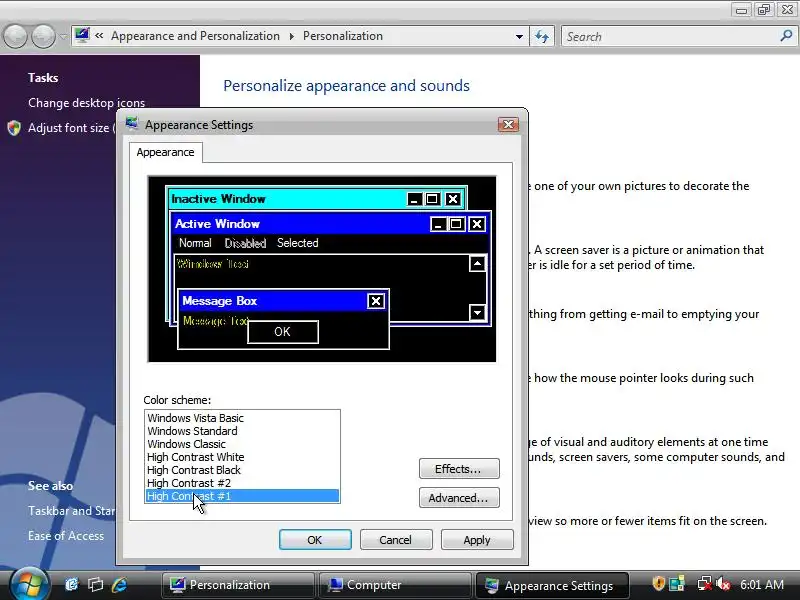Viewport: 800px width, 600px height.
Task: Minimize the Personalization window
Action: 741,10
